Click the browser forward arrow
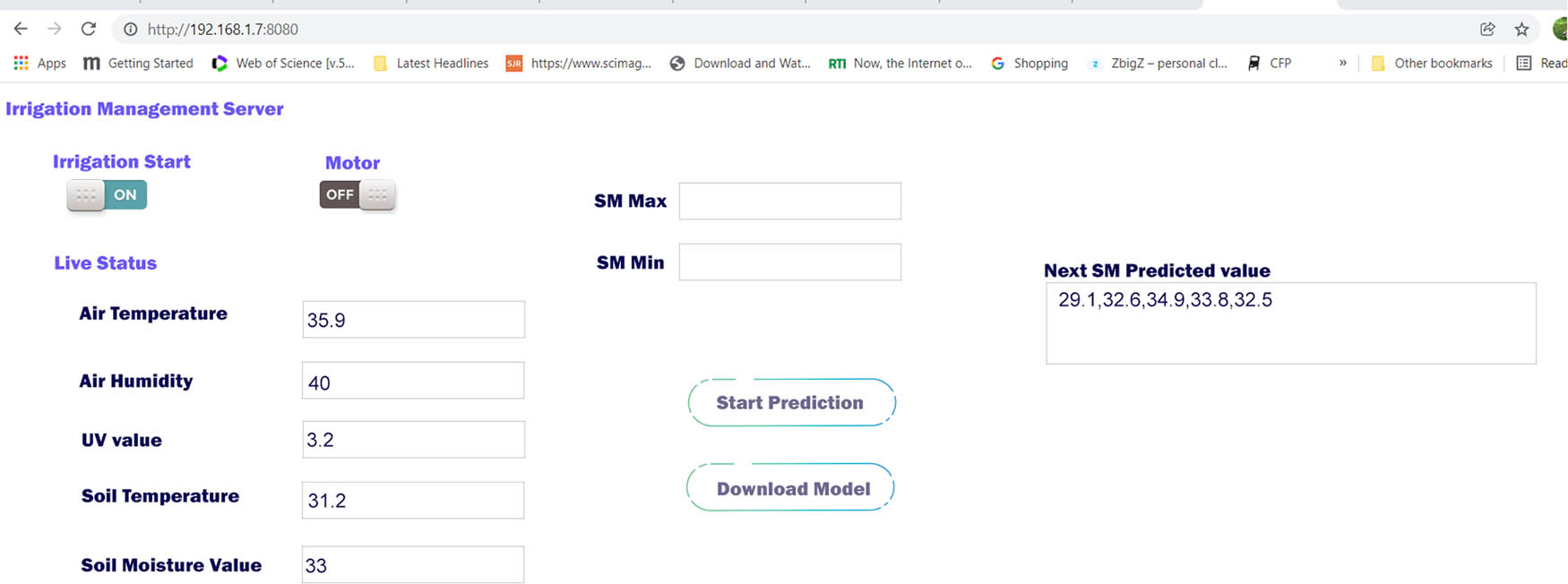This screenshot has height=584, width=1568. pyautogui.click(x=55, y=29)
